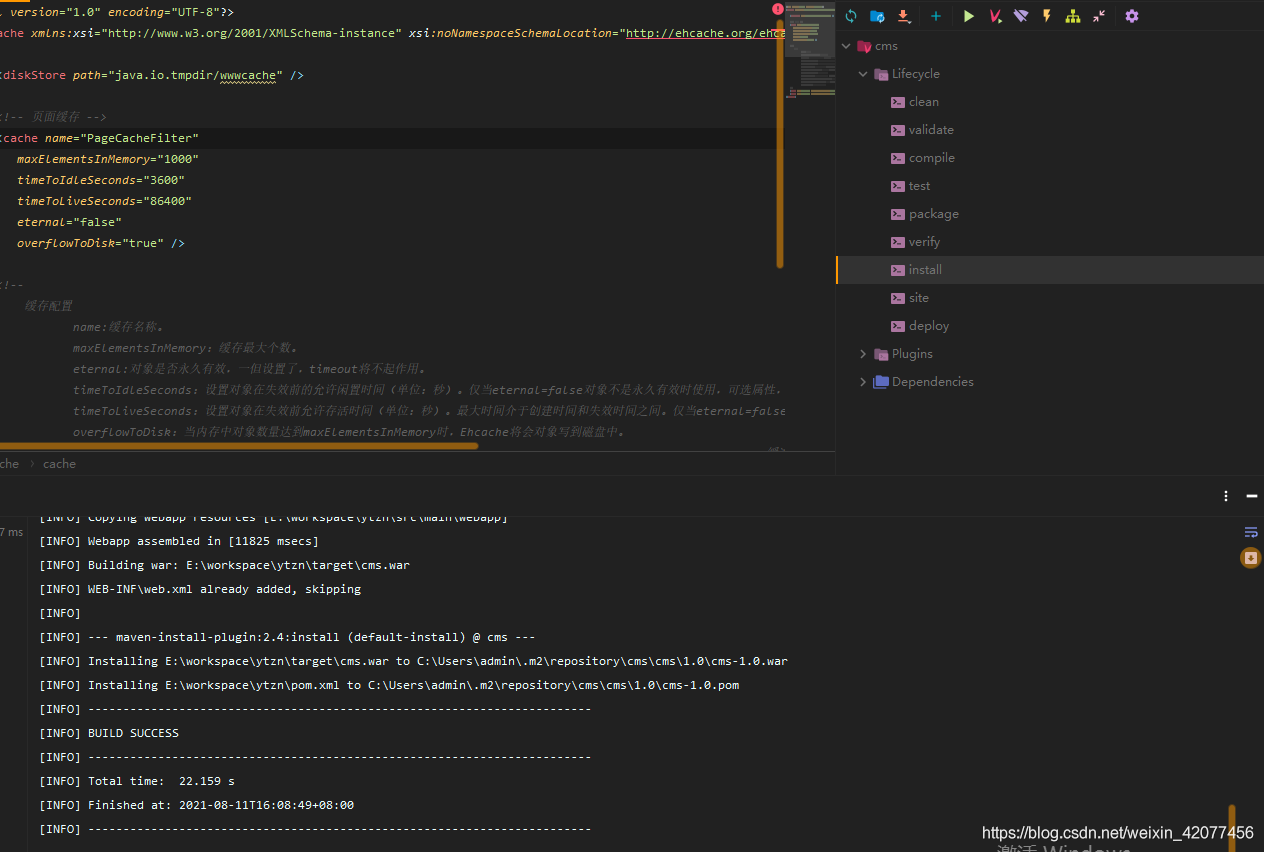Click "Webapp assembled in" console line
Viewport: 1264px width, 852px height.
click(179, 541)
